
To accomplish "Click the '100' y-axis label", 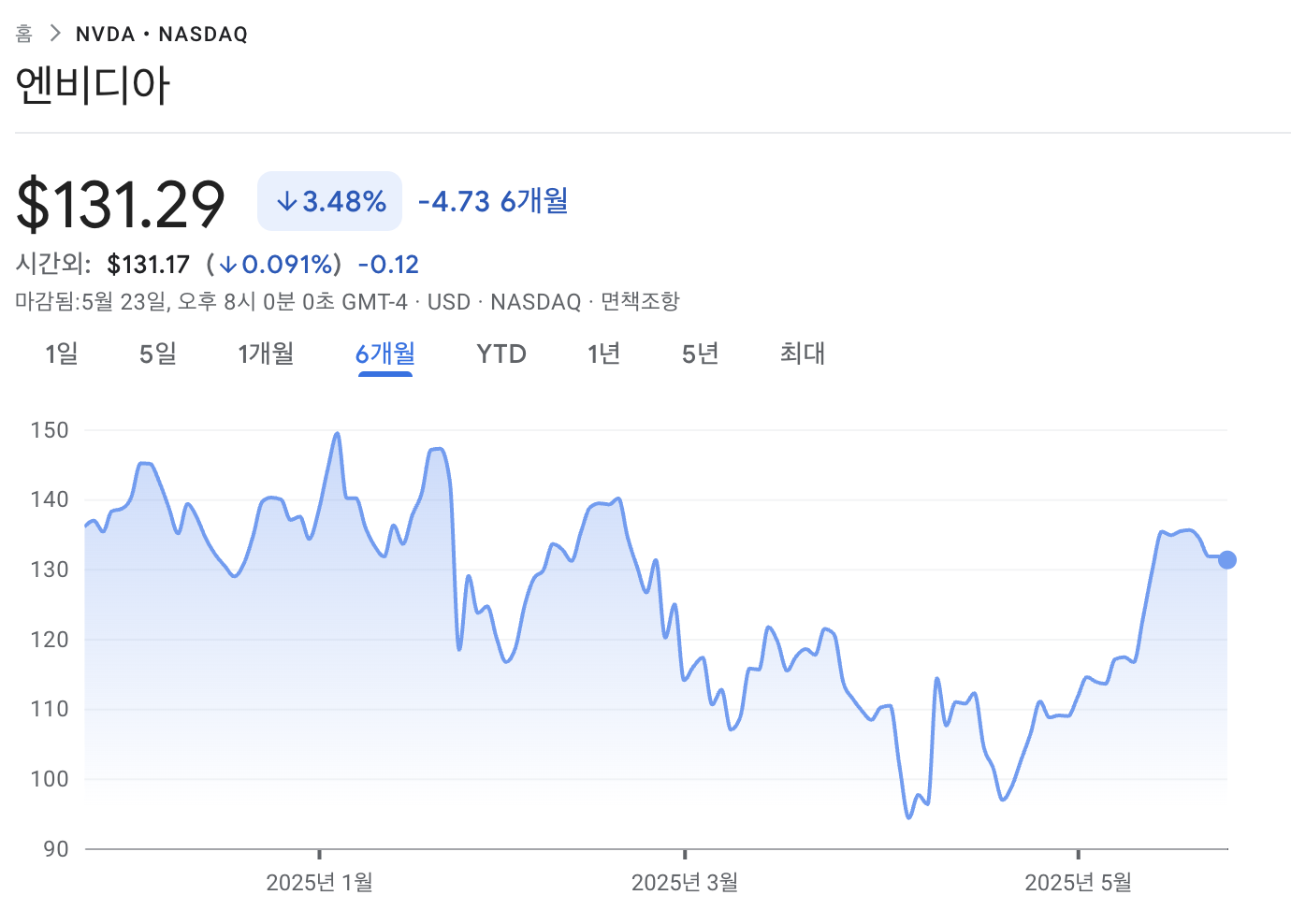I will tap(50, 779).
